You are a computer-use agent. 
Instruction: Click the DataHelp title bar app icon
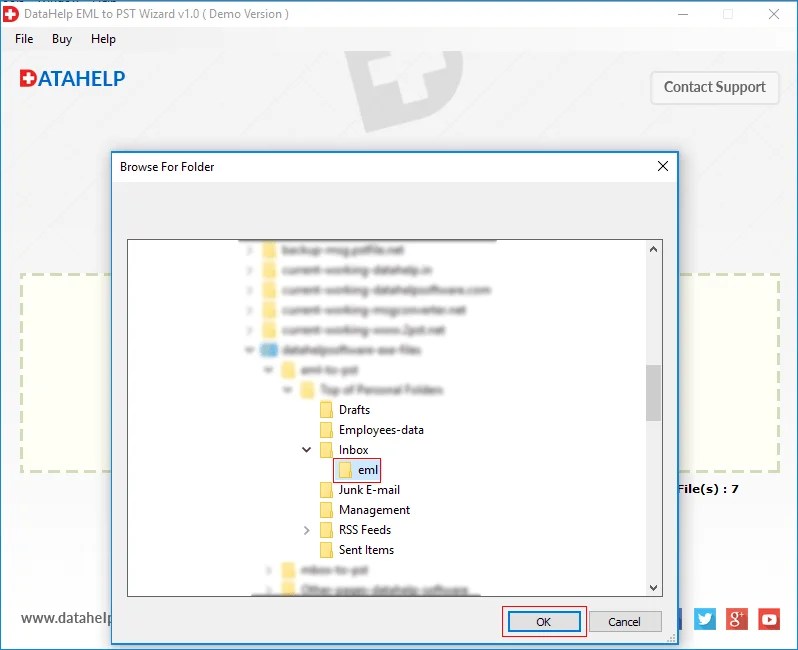click(x=11, y=14)
